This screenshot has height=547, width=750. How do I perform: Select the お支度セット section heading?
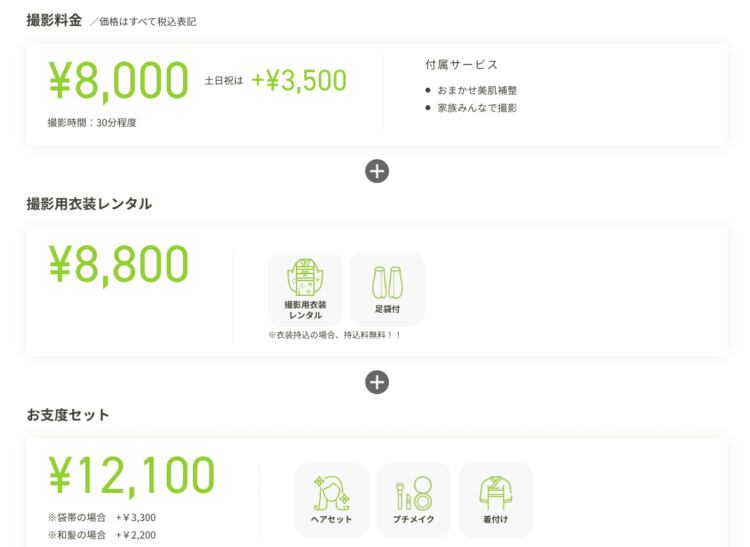(x=68, y=415)
